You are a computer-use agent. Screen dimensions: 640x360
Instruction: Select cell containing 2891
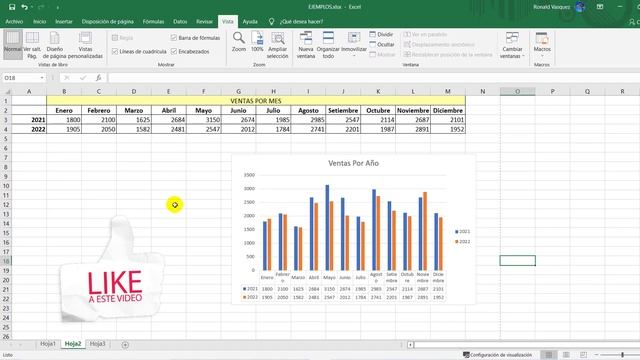(413, 129)
